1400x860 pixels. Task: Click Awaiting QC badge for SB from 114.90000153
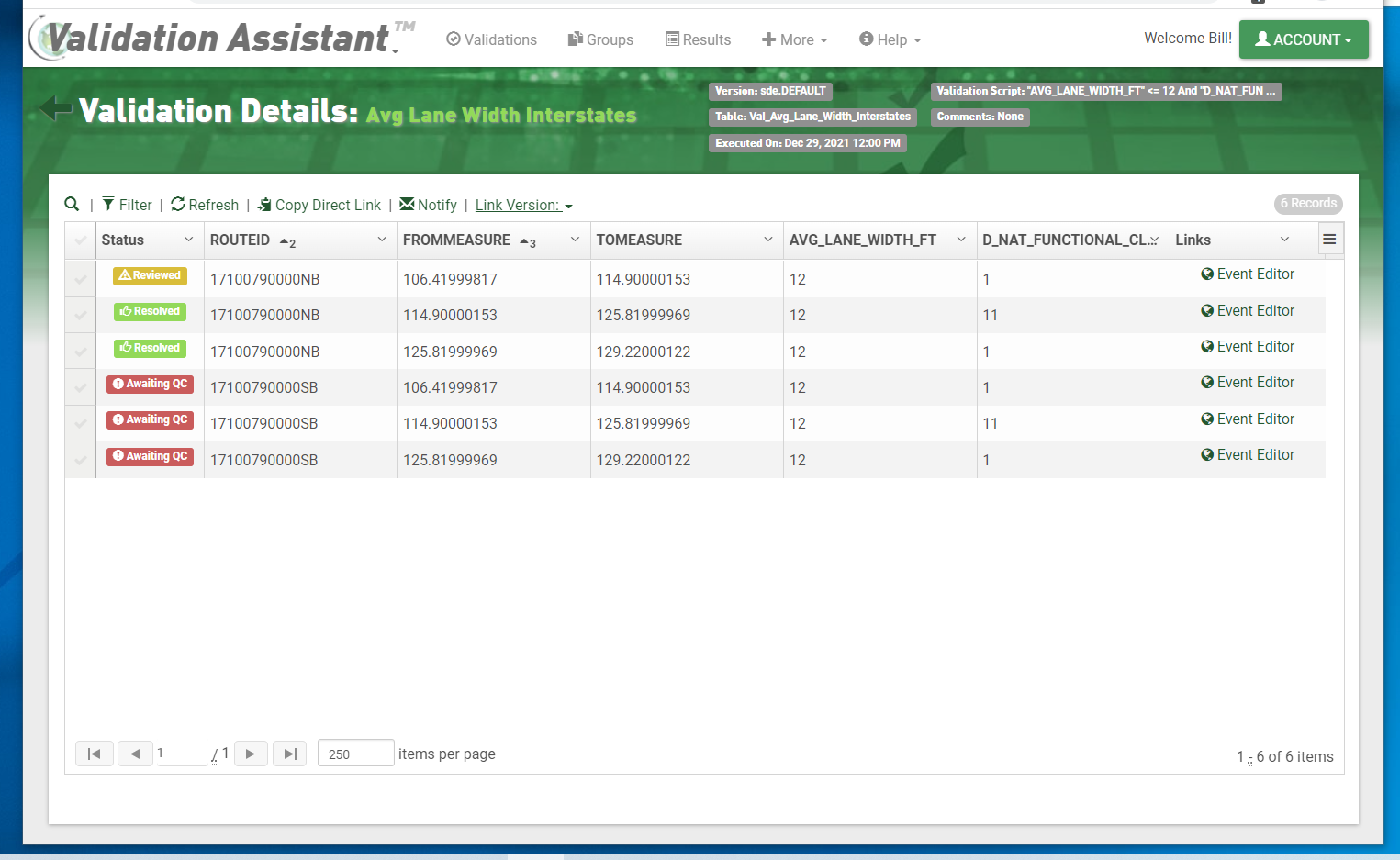coord(150,419)
